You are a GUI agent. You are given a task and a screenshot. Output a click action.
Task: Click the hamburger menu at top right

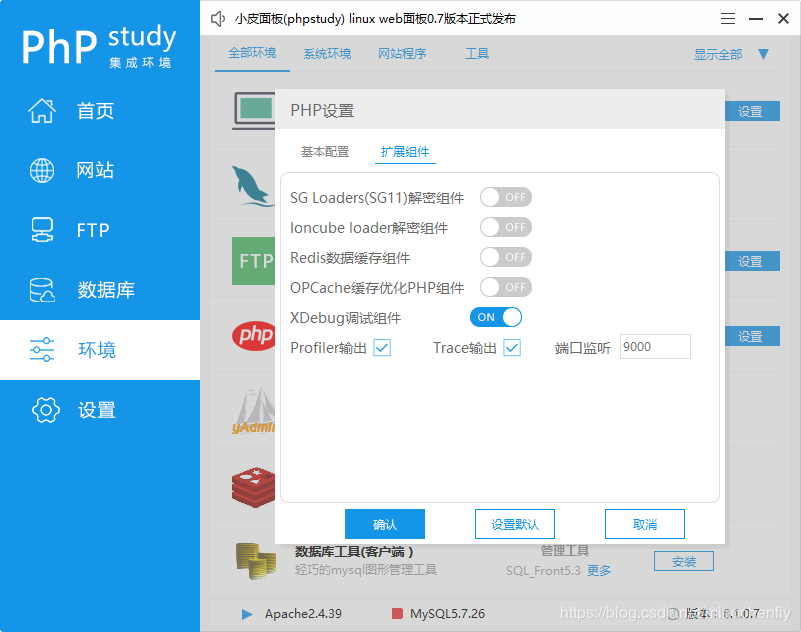[x=728, y=17]
